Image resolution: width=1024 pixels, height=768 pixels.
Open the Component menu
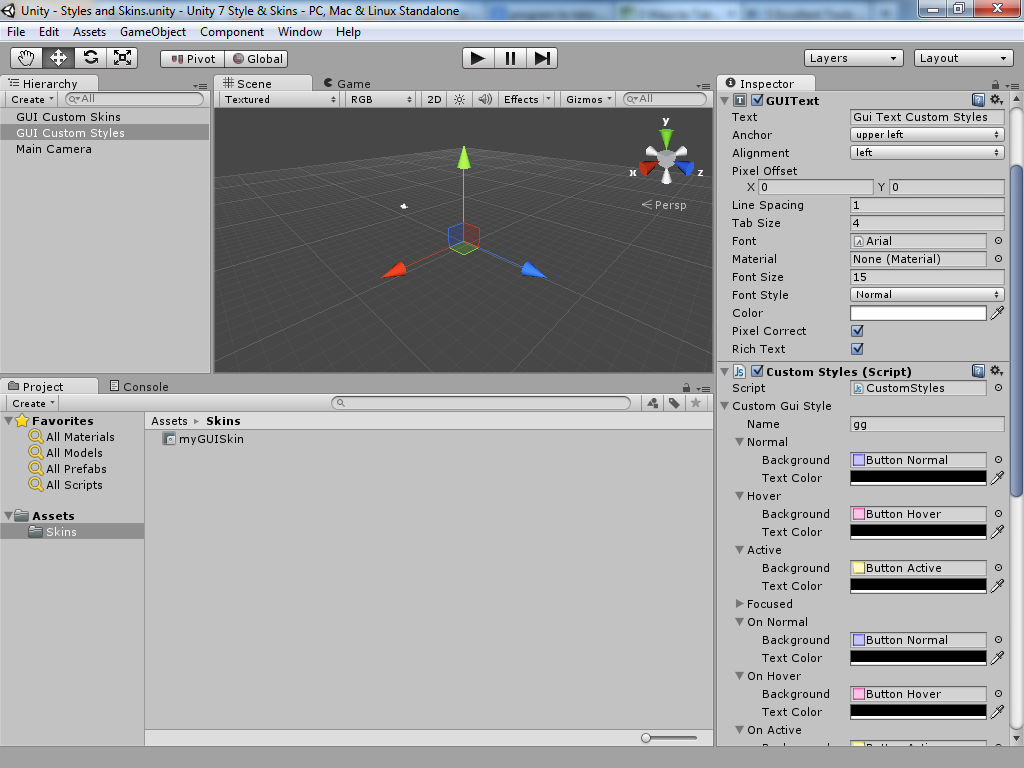pos(232,31)
